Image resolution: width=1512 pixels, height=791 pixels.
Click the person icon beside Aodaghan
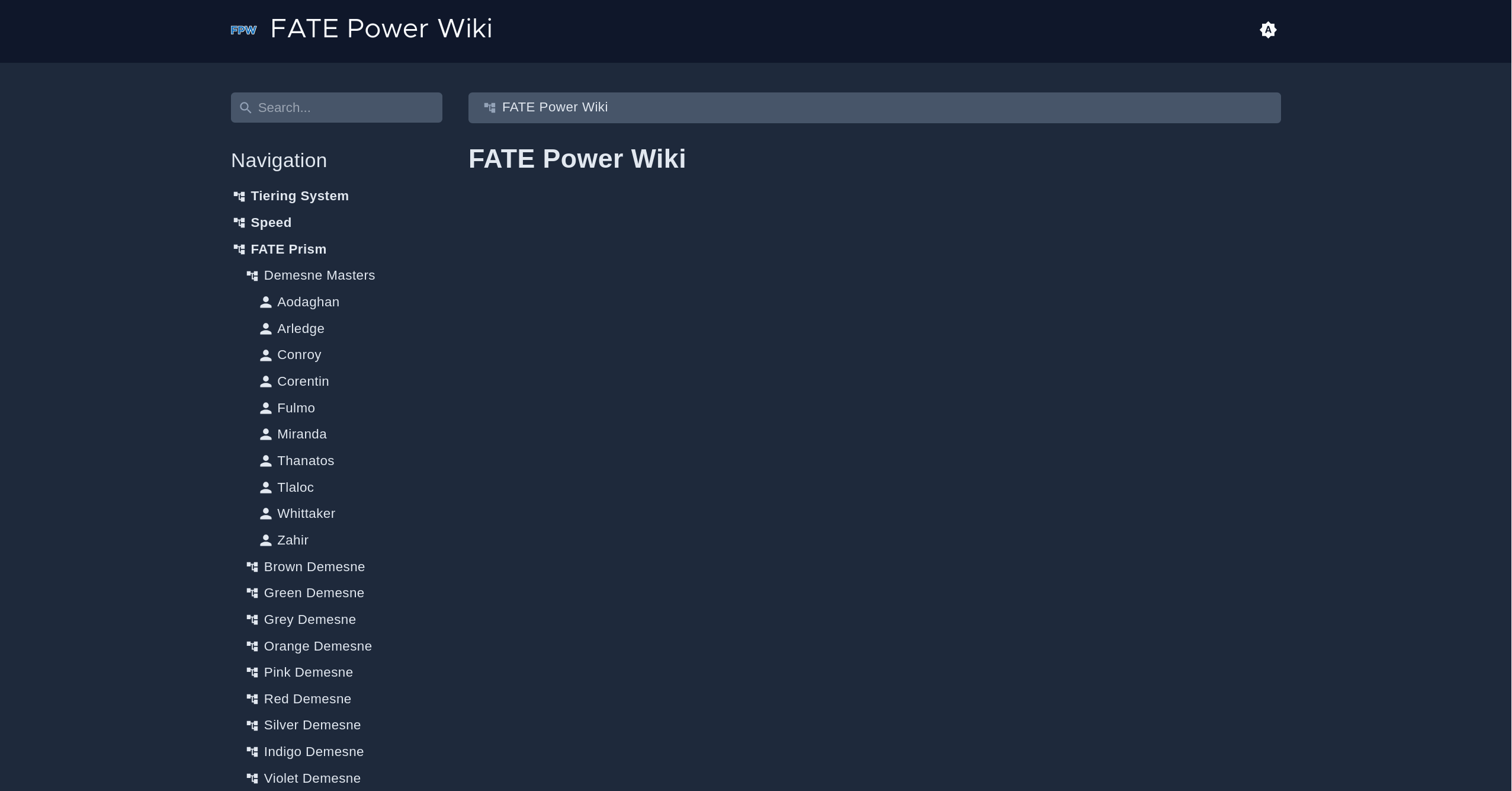266,302
